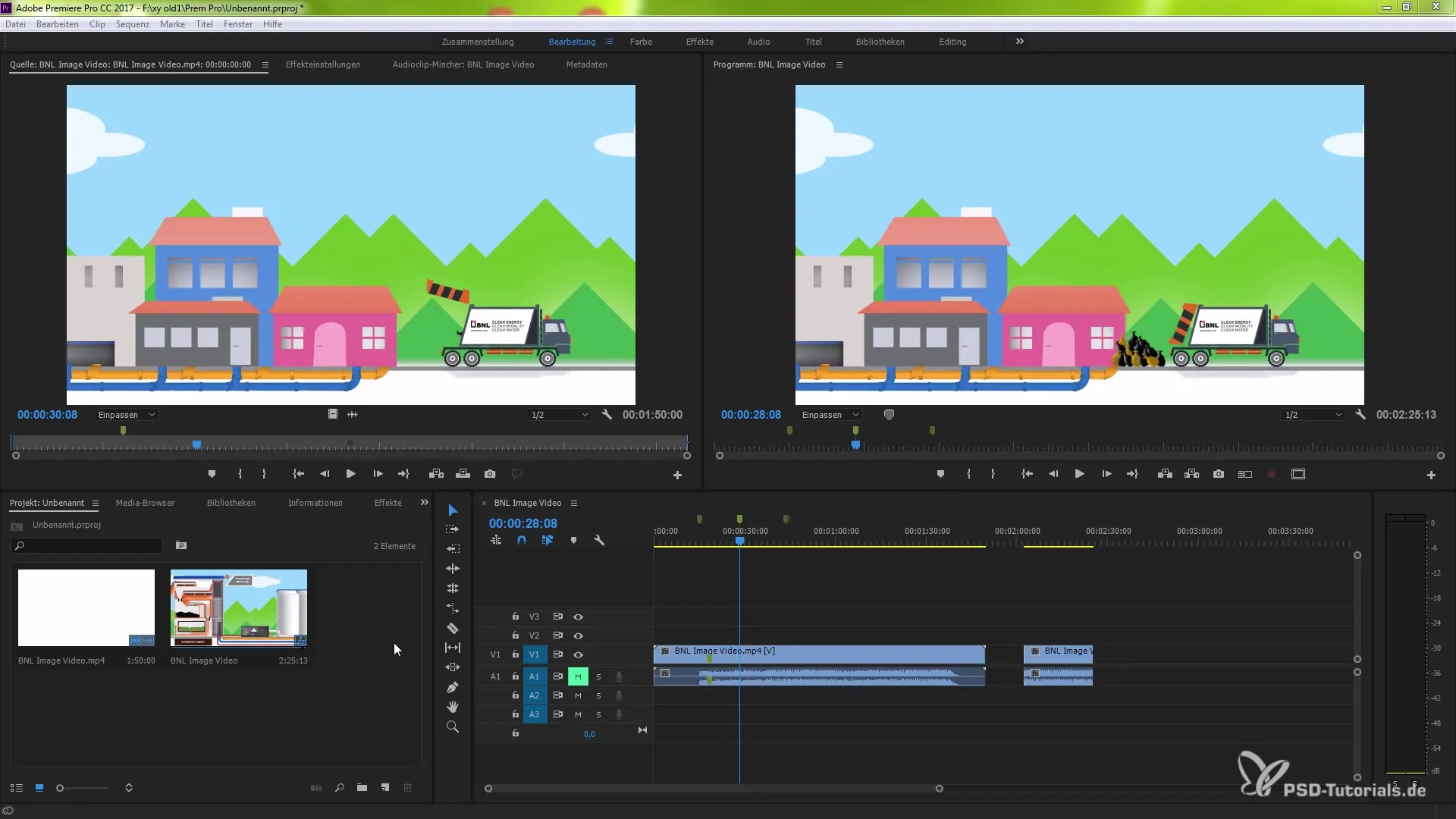1456x819 pixels.
Task: Open Program monitor panel menu
Action: click(839, 64)
